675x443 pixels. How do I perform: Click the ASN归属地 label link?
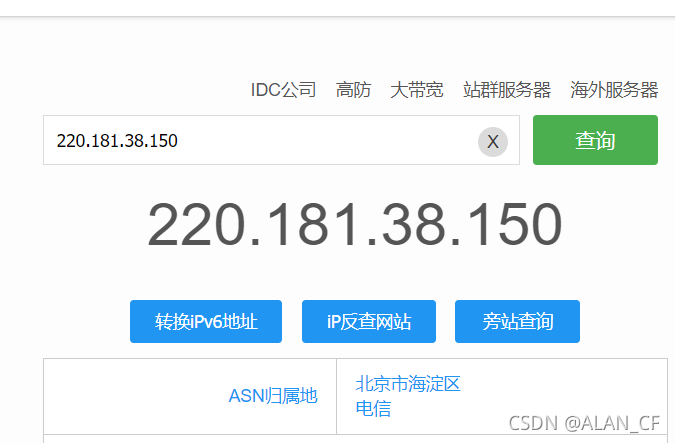pyautogui.click(x=273, y=396)
